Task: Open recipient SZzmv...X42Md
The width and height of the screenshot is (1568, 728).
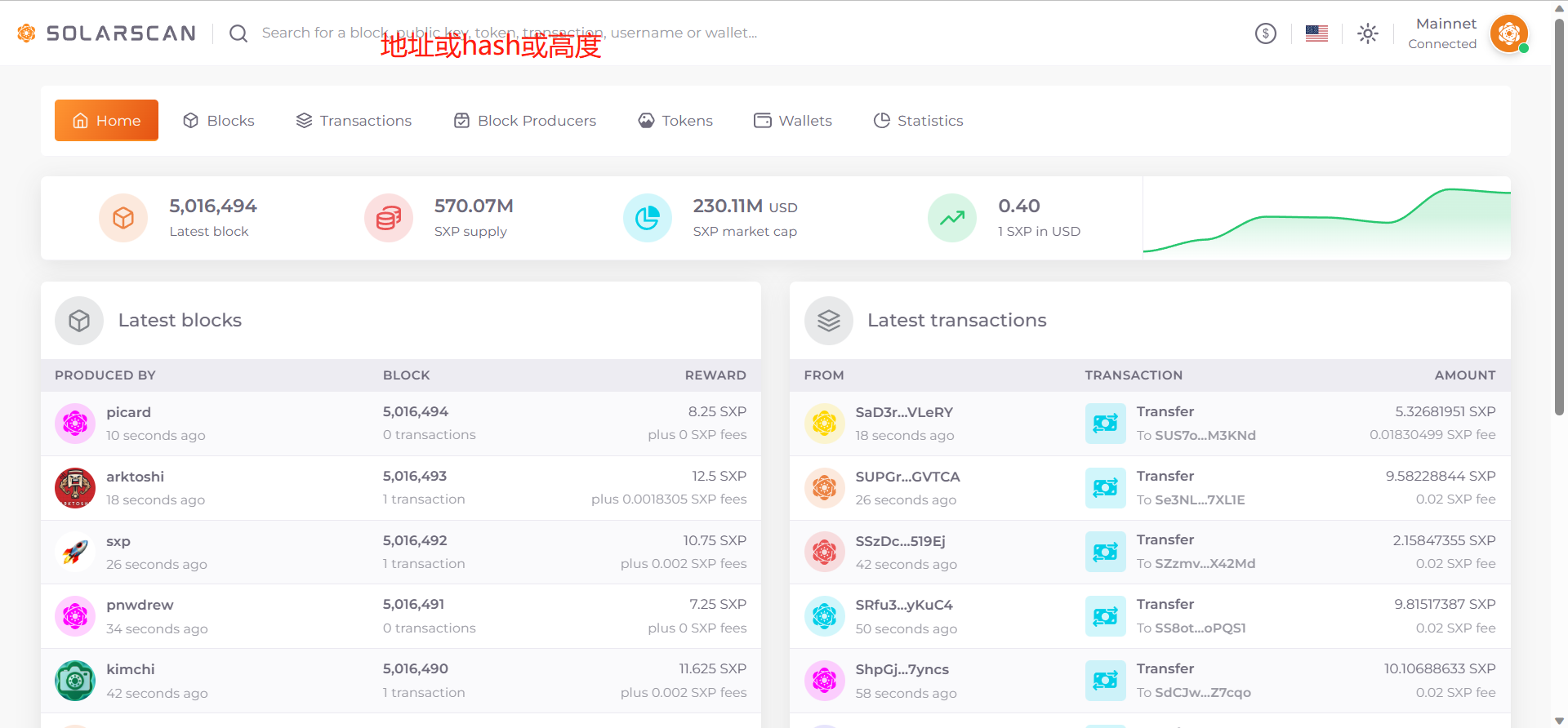Action: click(1205, 563)
